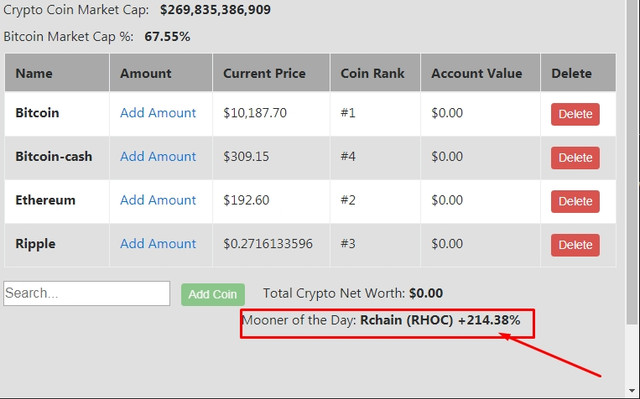This screenshot has width=640, height=399.
Task: Add amount for Bitcoin-cash
Action: (158, 156)
